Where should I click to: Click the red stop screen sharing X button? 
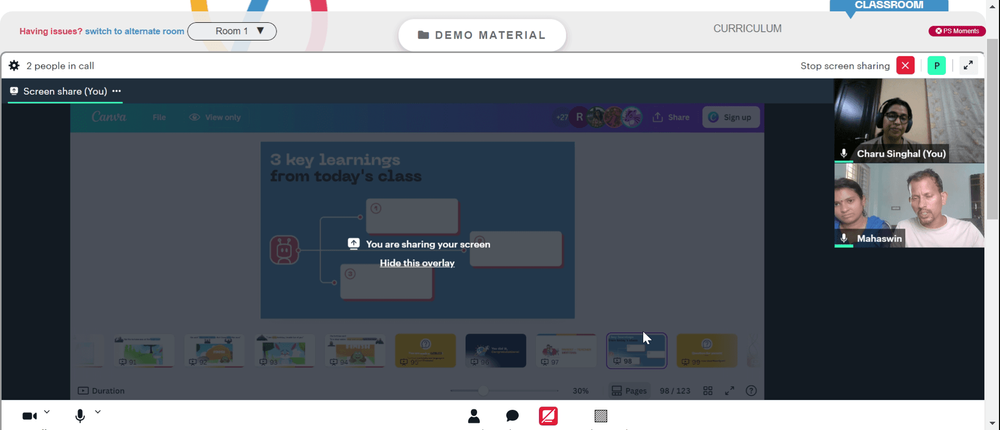coord(905,66)
